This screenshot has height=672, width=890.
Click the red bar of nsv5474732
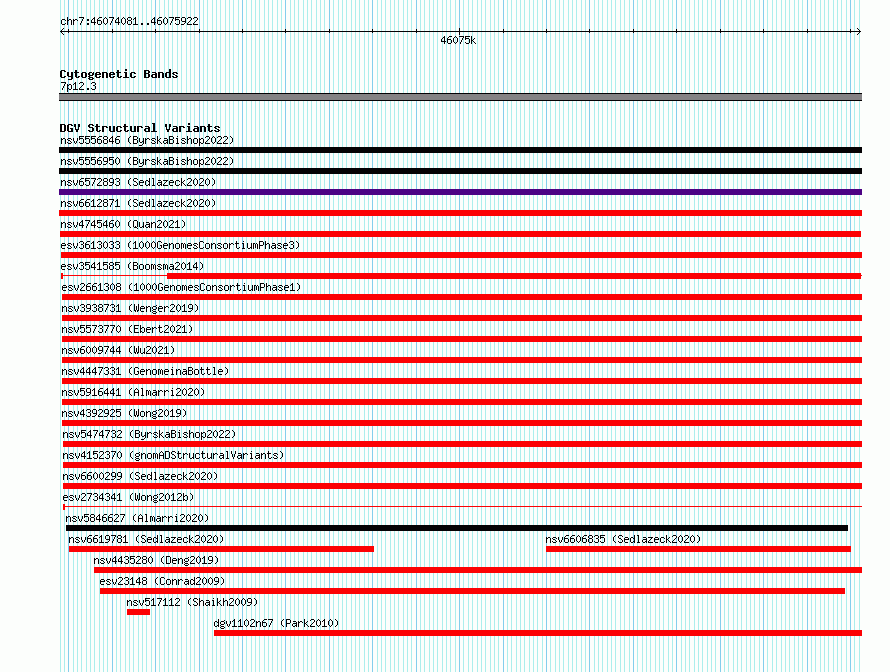point(462,444)
